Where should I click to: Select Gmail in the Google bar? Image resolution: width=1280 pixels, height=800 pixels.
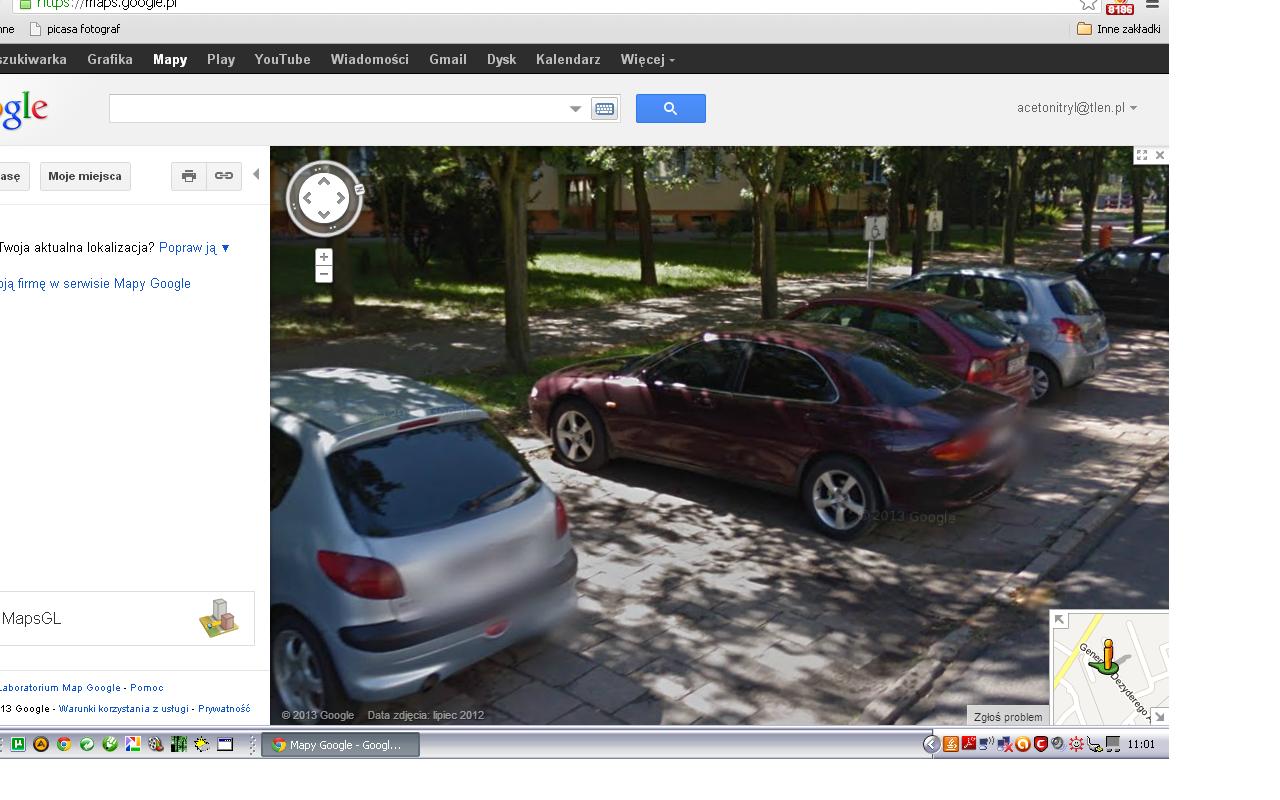coord(448,59)
